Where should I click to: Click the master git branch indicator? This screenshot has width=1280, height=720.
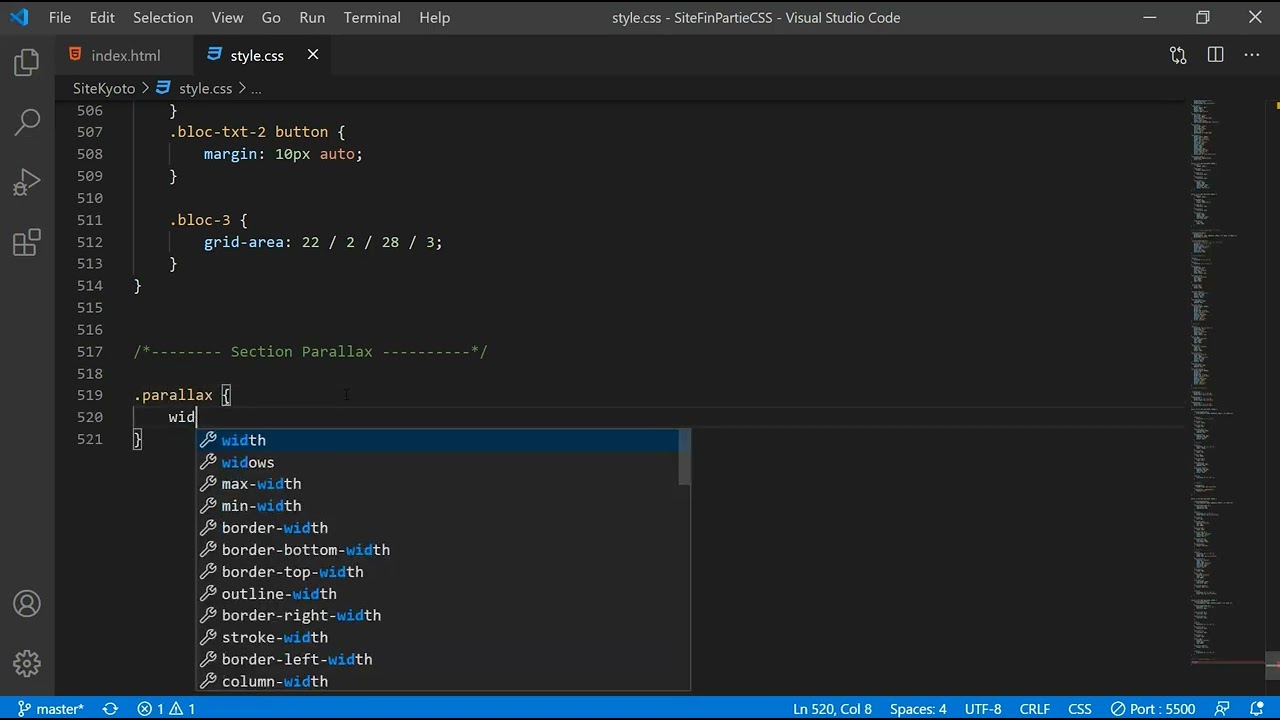[50, 709]
